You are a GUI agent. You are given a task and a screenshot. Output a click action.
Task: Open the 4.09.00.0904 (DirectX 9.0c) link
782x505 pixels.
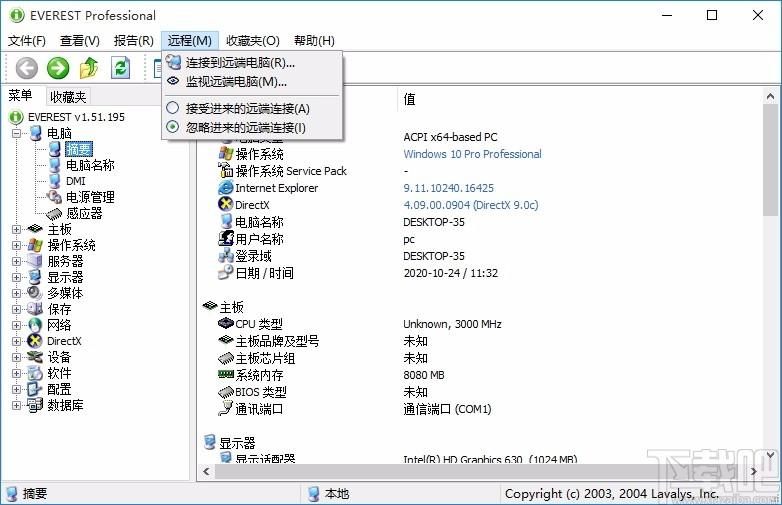471,205
